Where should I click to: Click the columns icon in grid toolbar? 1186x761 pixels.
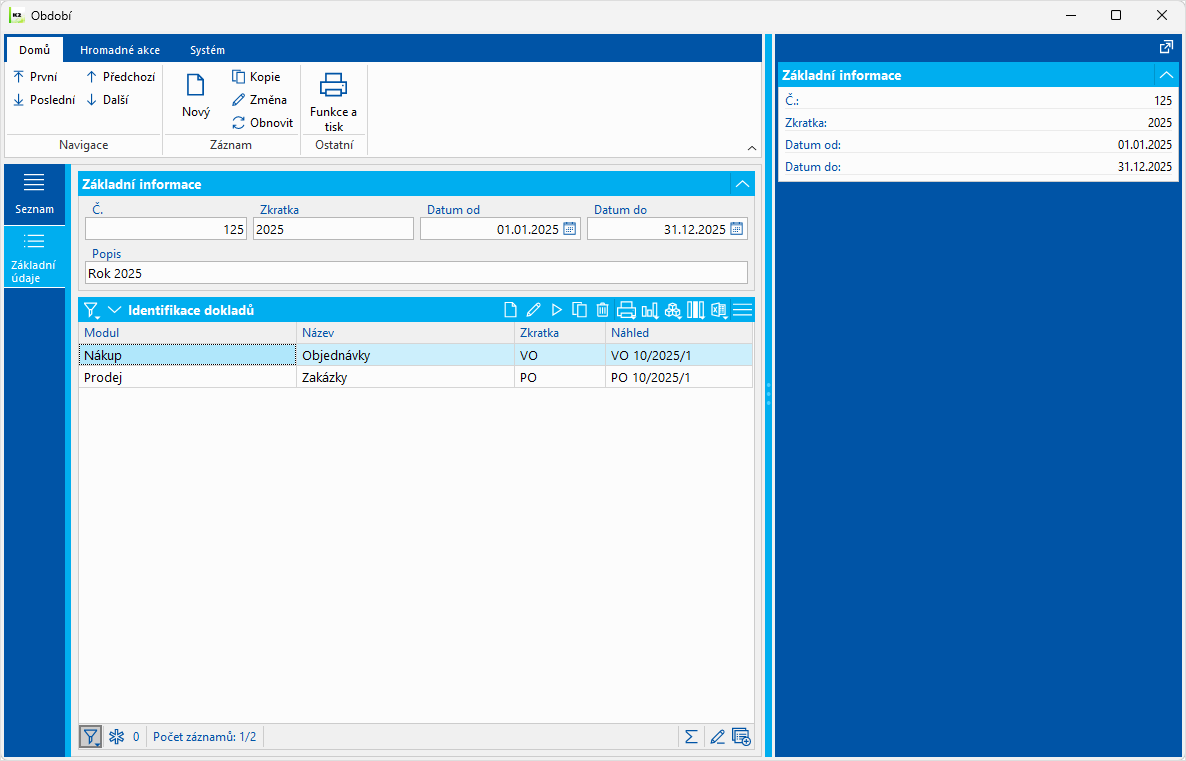(x=695, y=310)
